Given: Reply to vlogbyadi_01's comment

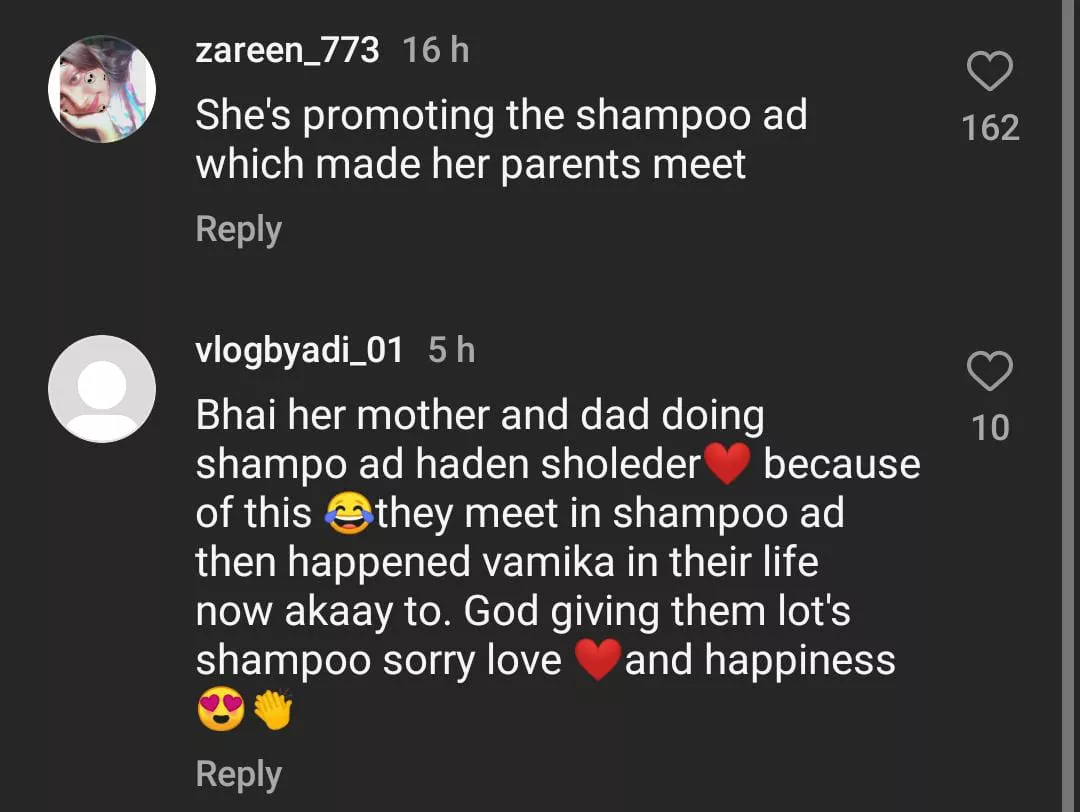Looking at the screenshot, I should [238, 774].
